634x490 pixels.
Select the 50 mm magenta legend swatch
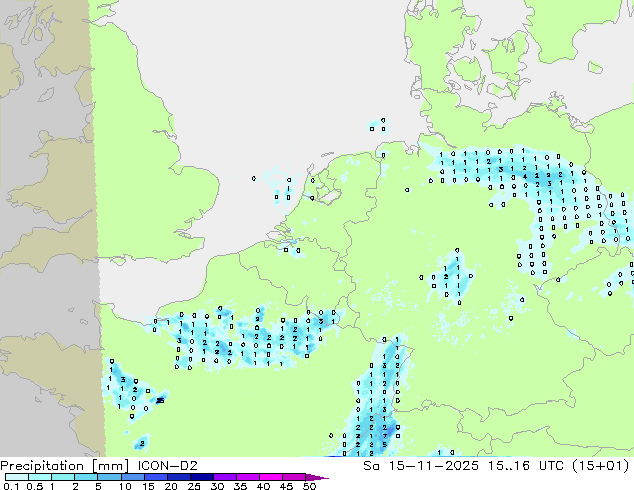(310, 478)
